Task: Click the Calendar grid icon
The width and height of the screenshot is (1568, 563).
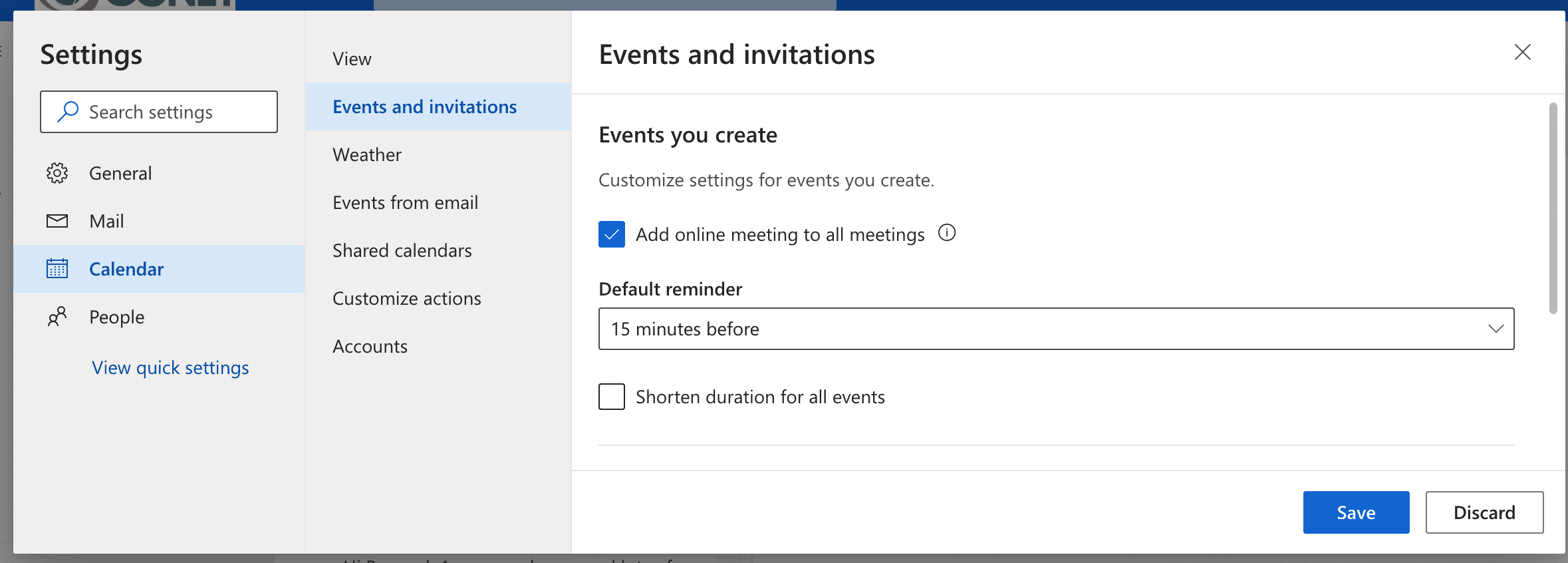Action: 57,269
